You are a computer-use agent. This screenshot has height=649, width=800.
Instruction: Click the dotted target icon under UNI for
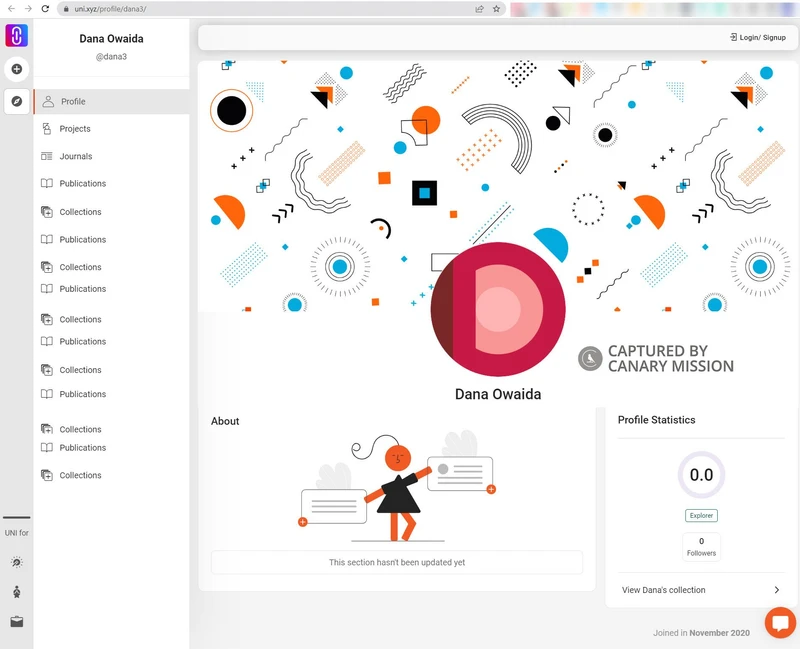(16, 562)
